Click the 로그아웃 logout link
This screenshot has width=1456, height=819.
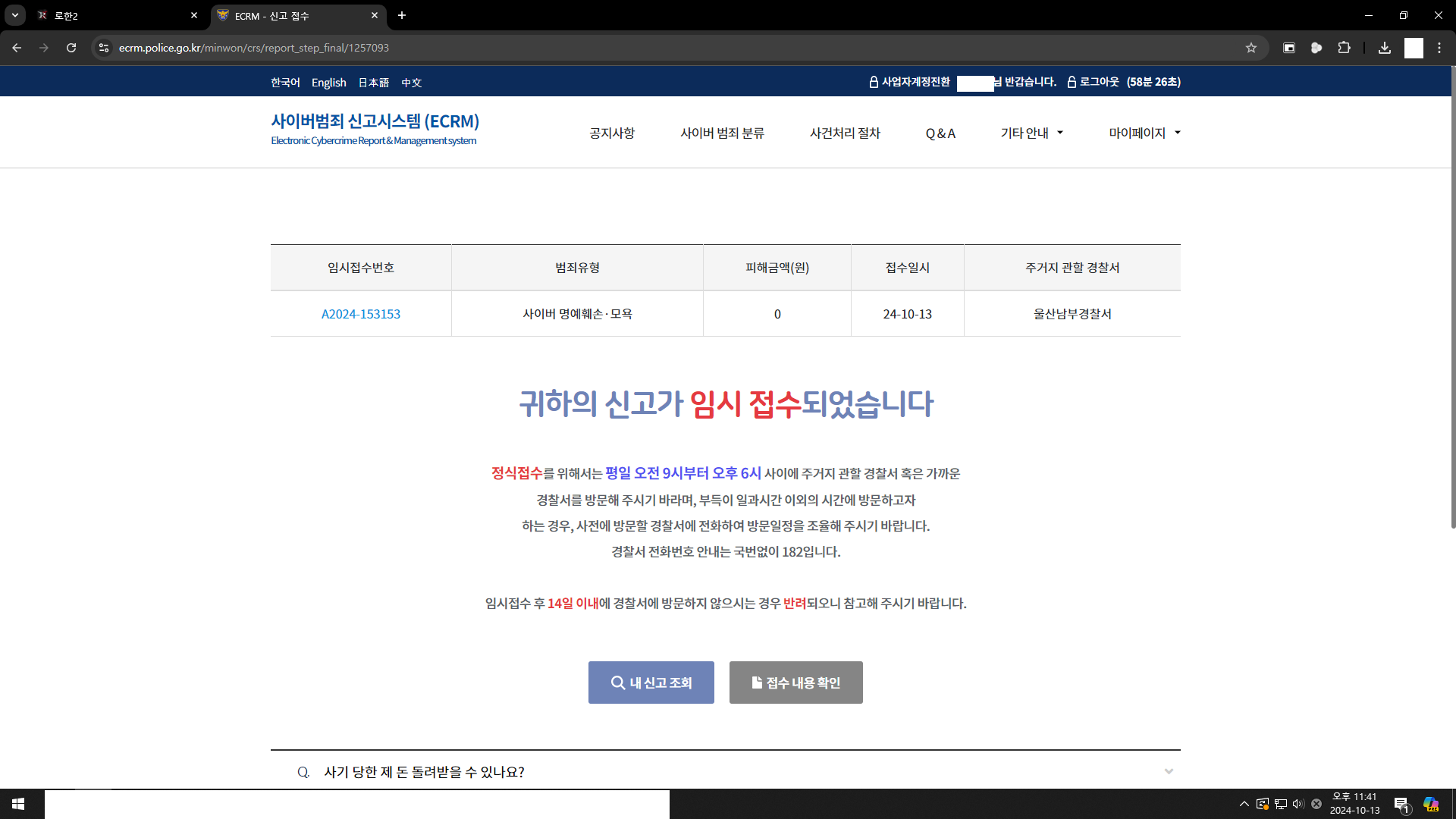click(1099, 82)
